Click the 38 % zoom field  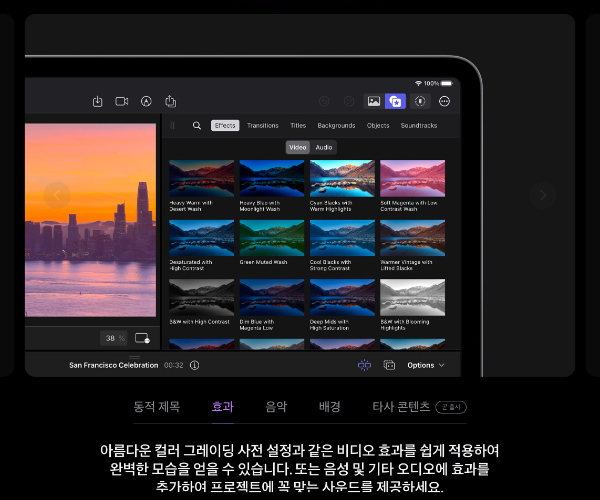click(x=114, y=338)
